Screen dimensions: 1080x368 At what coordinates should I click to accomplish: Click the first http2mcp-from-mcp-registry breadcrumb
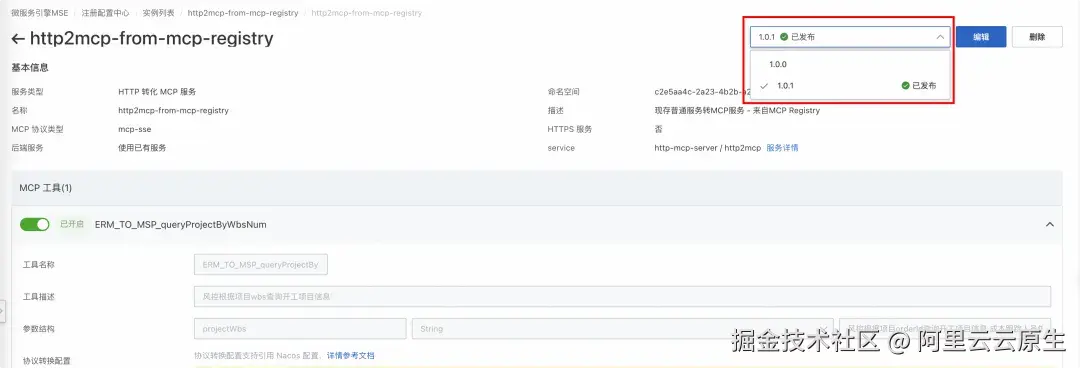242,13
